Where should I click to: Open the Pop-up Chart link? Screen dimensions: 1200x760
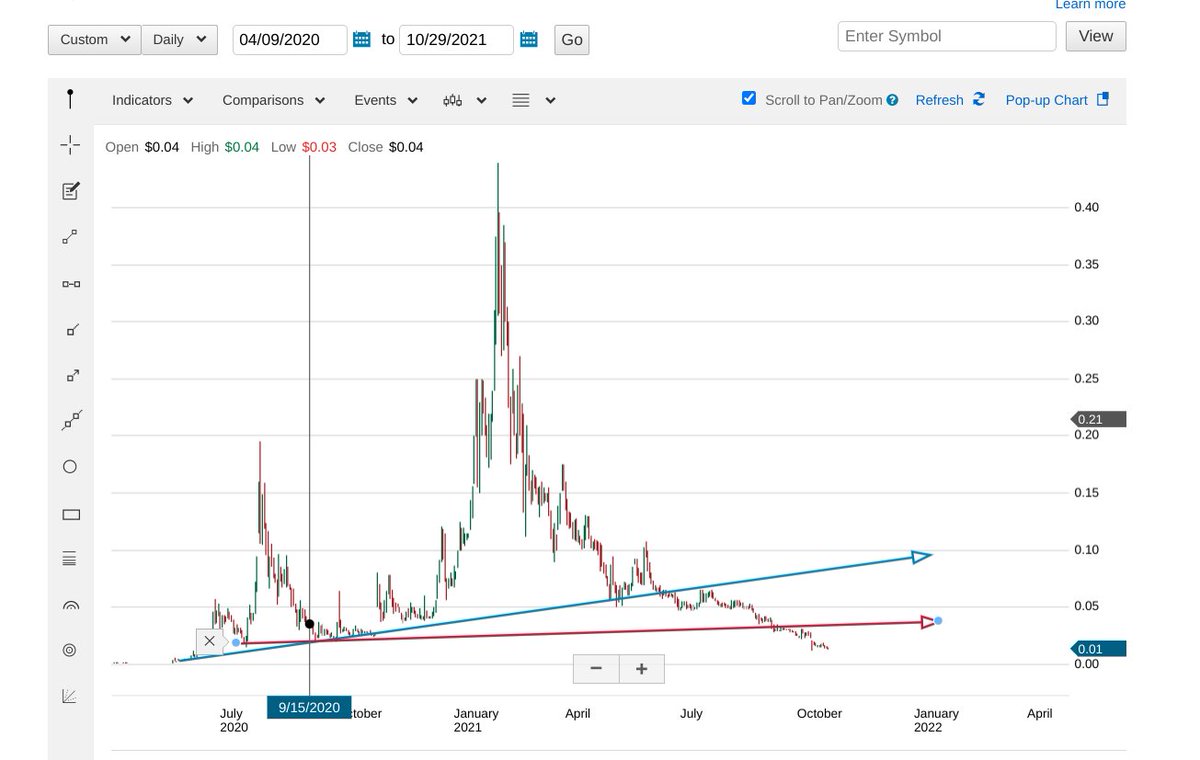1046,100
